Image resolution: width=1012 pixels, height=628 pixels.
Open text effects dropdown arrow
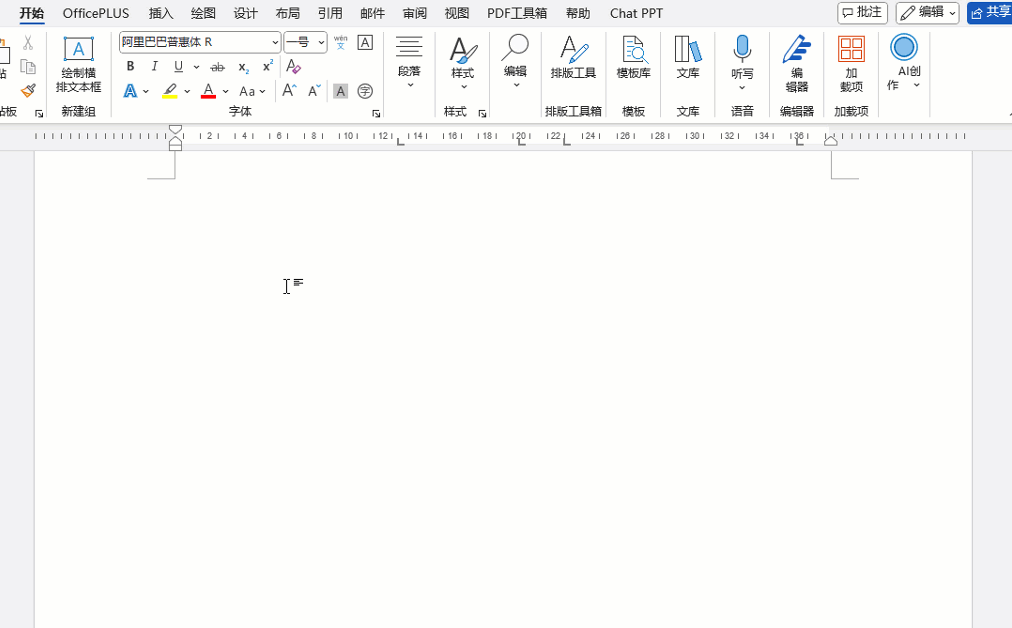[147, 91]
